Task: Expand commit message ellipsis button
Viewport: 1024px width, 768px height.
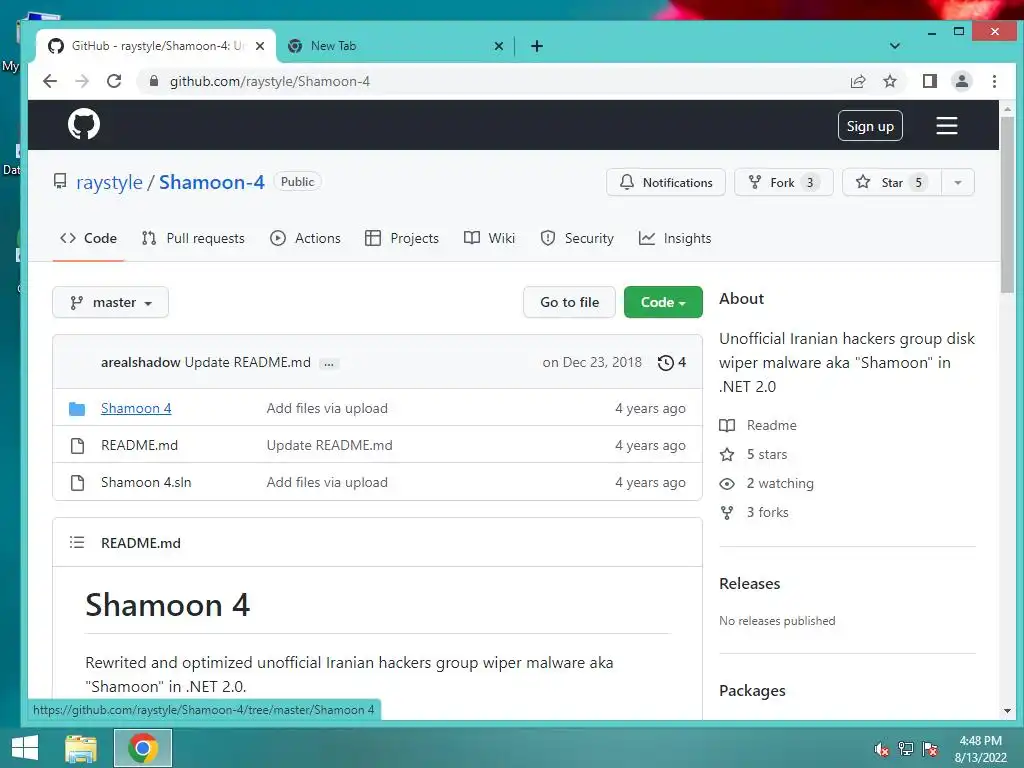Action: coord(329,364)
